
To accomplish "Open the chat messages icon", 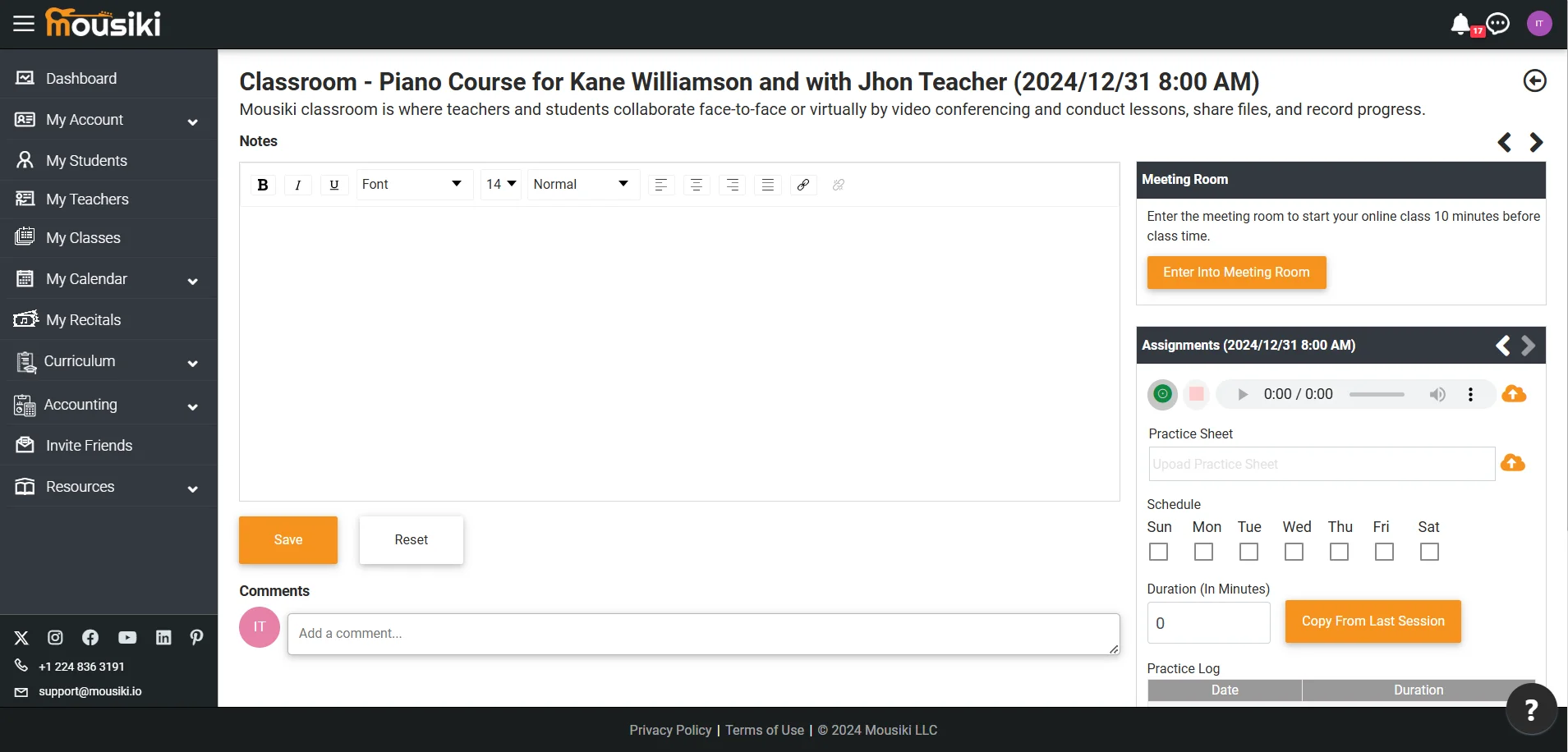I will click(x=1498, y=24).
